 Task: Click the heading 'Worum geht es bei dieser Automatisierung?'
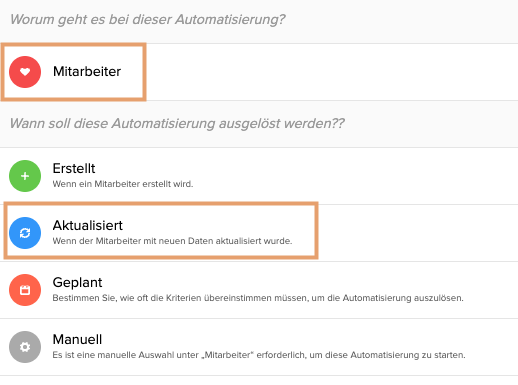point(147,19)
